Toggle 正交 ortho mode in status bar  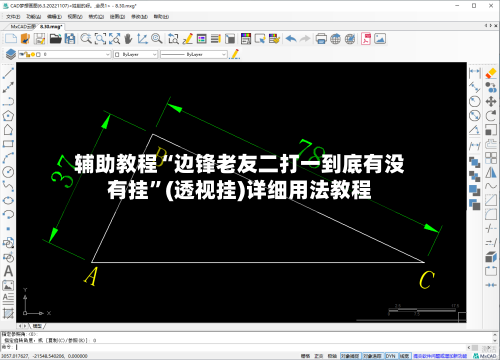(319, 356)
